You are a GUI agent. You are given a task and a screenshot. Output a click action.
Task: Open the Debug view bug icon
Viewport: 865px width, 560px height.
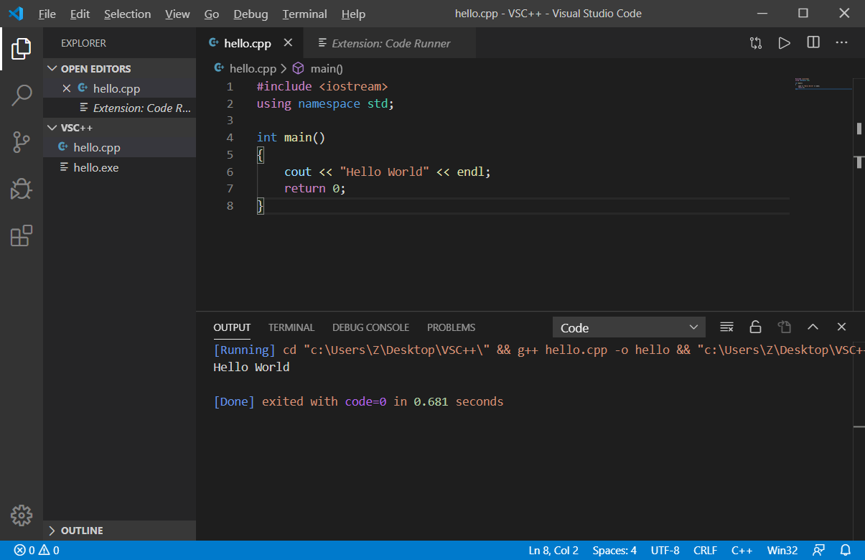point(21,189)
